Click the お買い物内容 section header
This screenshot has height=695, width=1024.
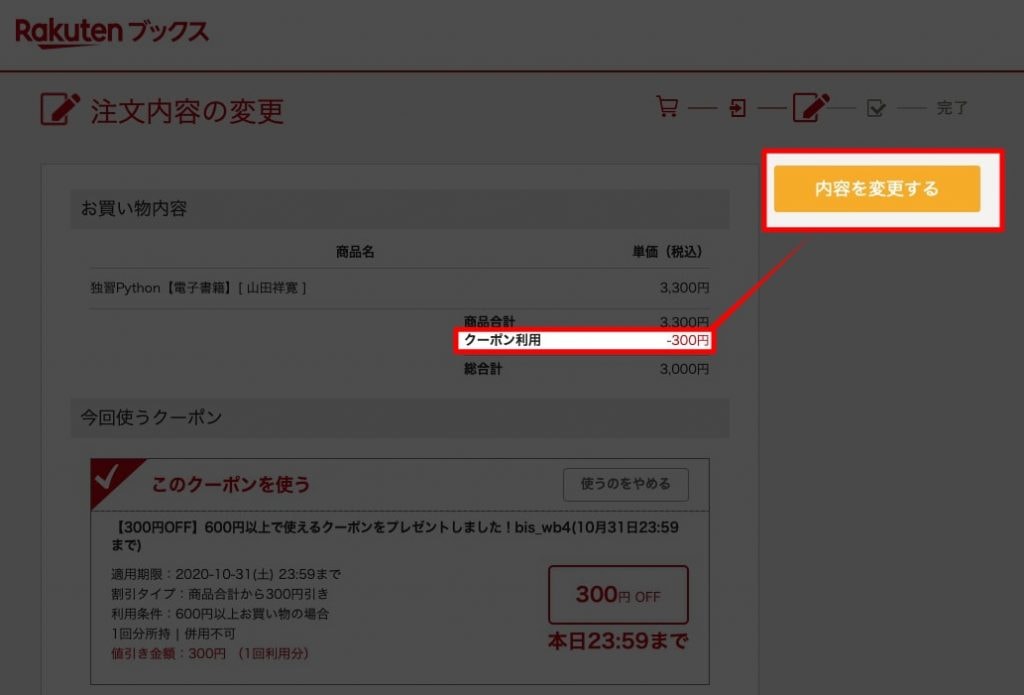coord(134,209)
